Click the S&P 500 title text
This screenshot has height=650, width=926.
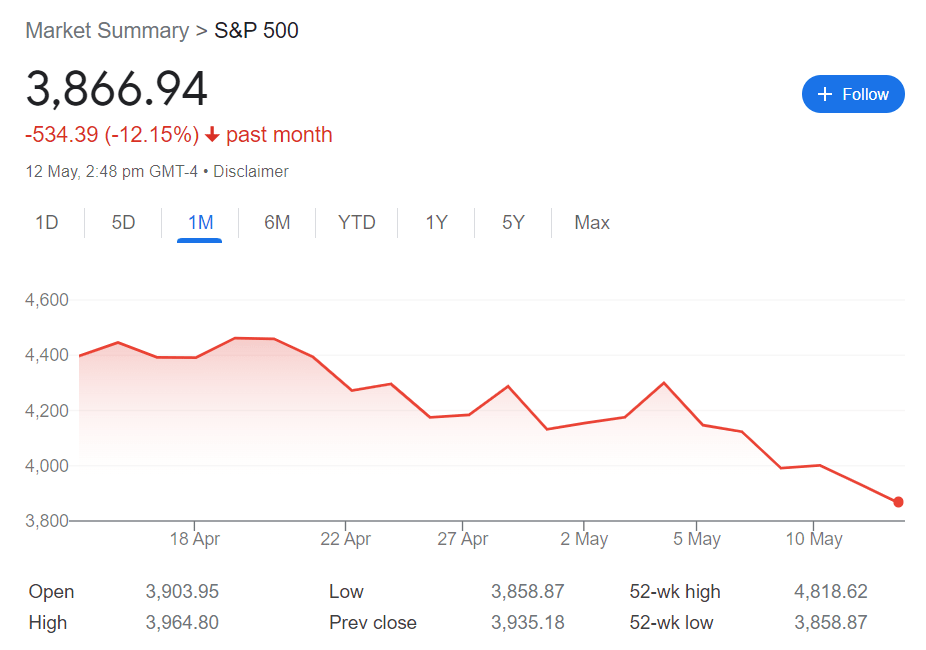tap(257, 30)
